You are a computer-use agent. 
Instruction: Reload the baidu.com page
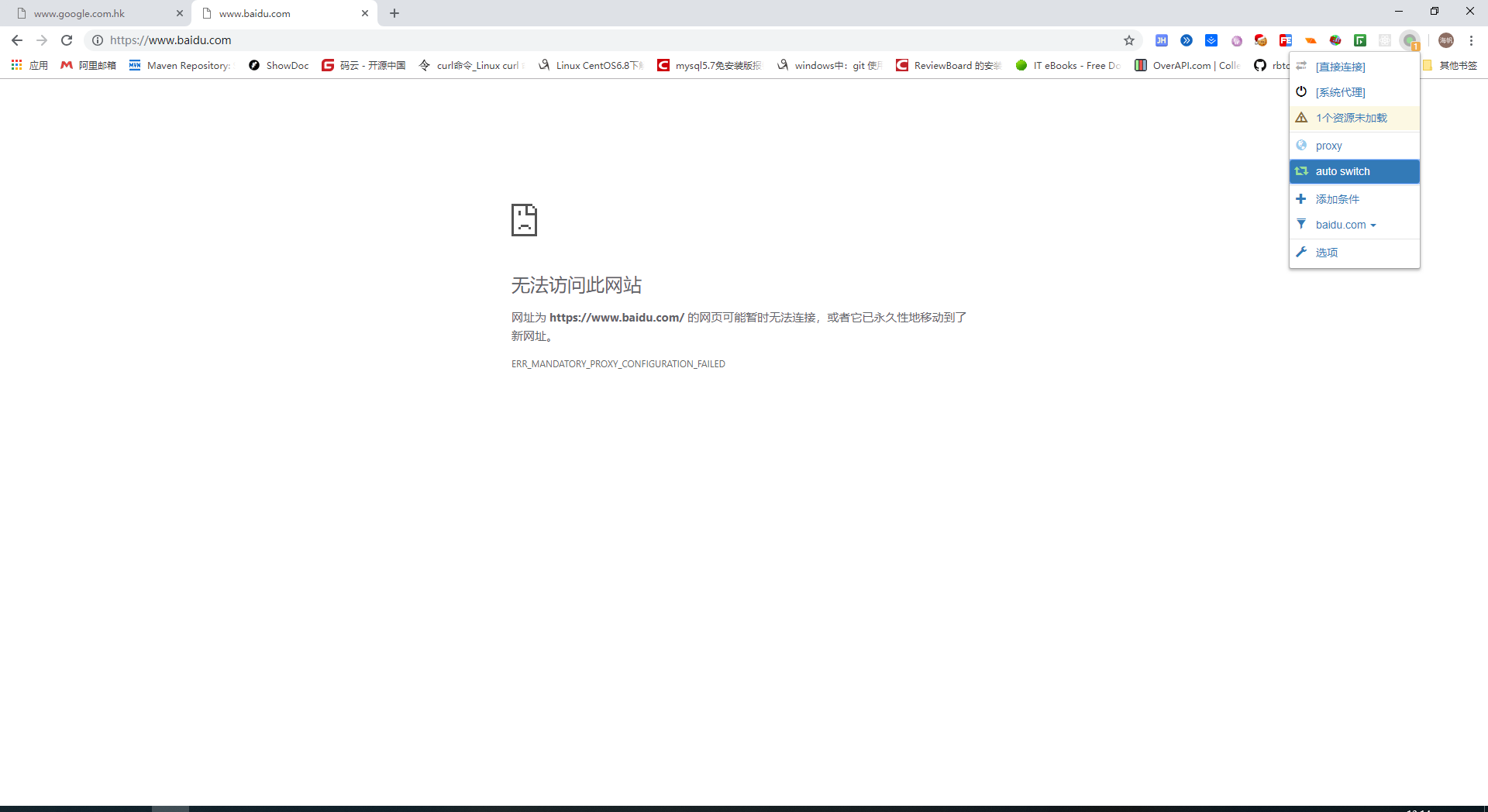(x=67, y=40)
